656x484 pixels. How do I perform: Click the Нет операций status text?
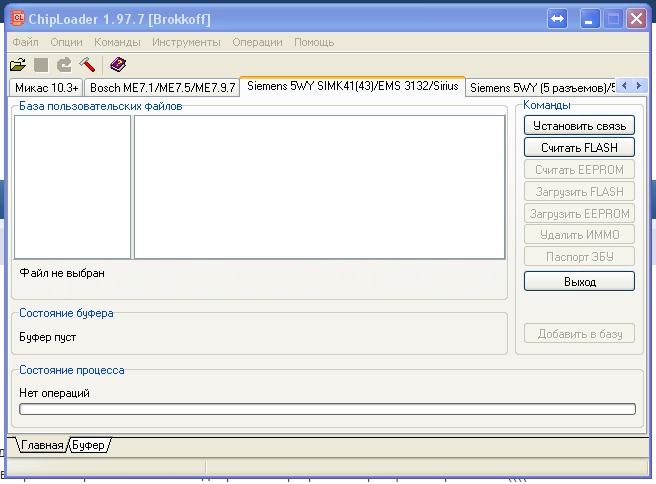coord(54,393)
